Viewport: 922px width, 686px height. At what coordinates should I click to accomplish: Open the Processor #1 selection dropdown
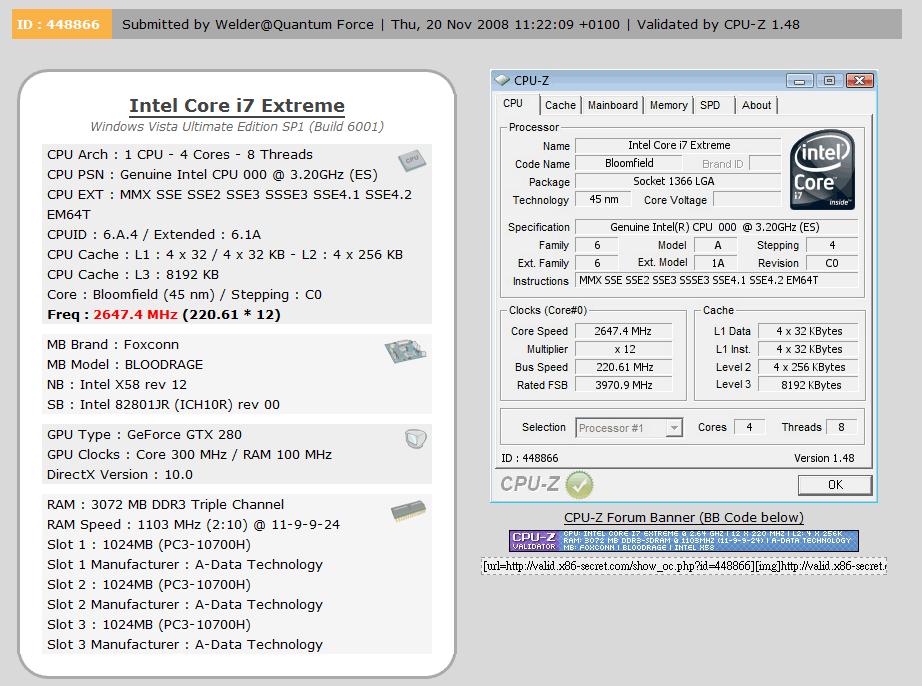tap(674, 427)
